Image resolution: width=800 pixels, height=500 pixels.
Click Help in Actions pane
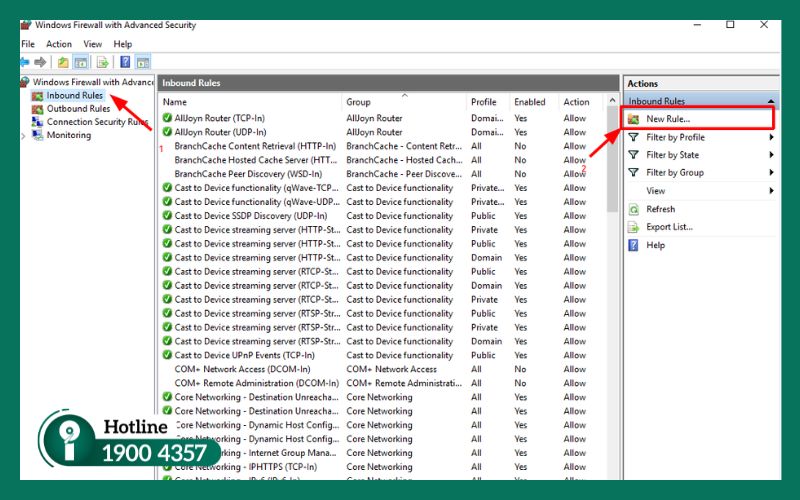[x=655, y=245]
